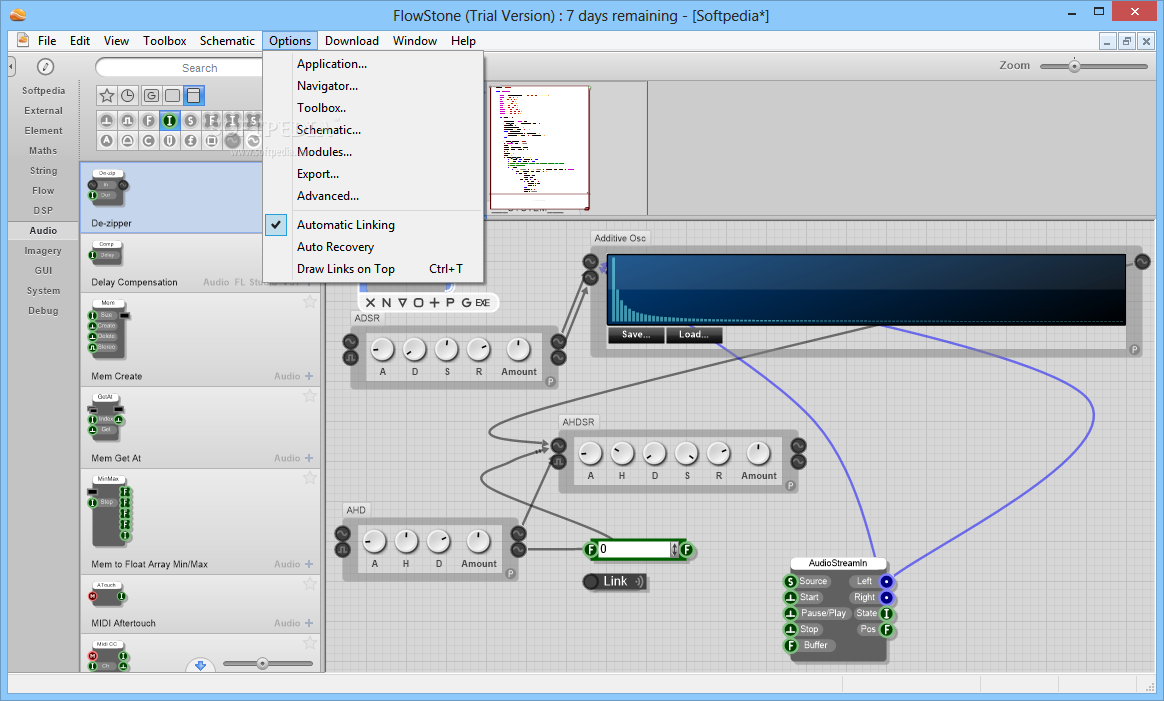The width and height of the screenshot is (1164, 701).
Task: Filter toolbox by Boolean square-wave connector type
Action: 128,120
